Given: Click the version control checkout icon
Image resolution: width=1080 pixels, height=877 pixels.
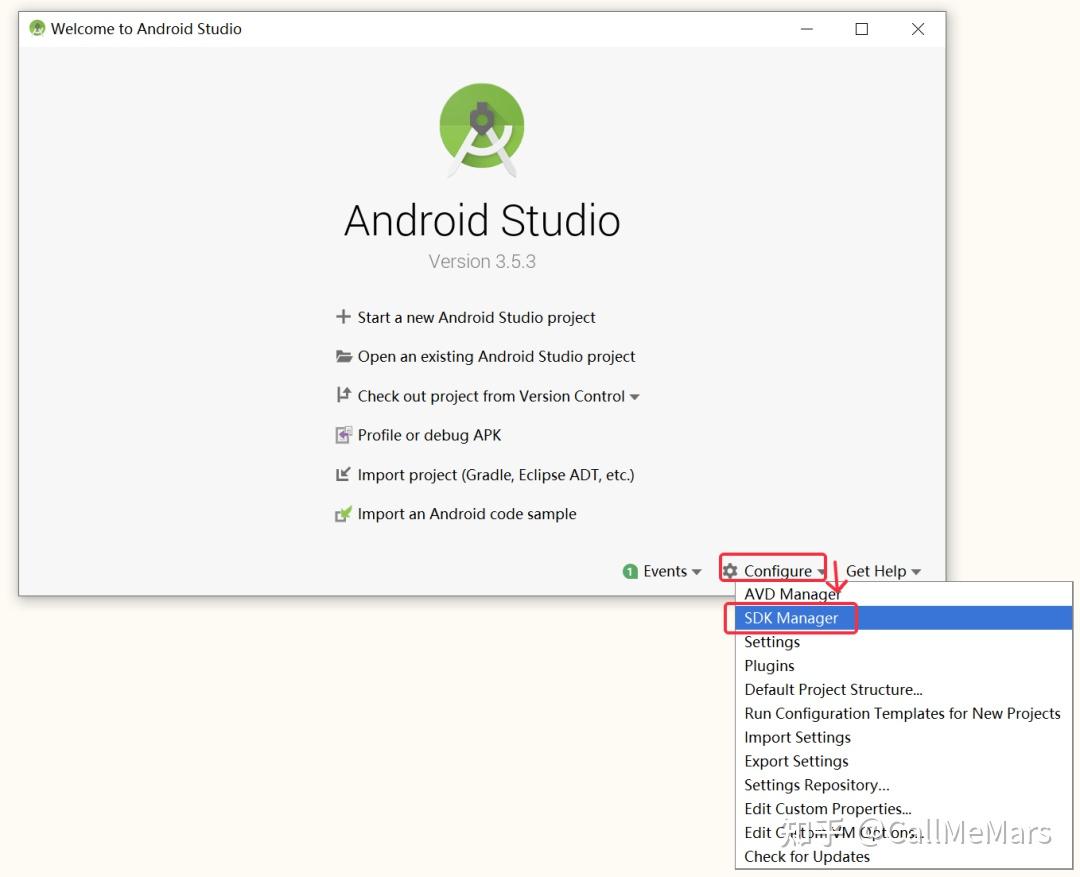Looking at the screenshot, I should pos(343,395).
